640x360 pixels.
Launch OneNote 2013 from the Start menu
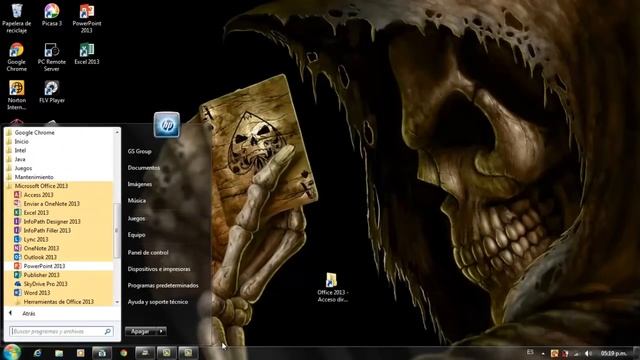pos(41,248)
